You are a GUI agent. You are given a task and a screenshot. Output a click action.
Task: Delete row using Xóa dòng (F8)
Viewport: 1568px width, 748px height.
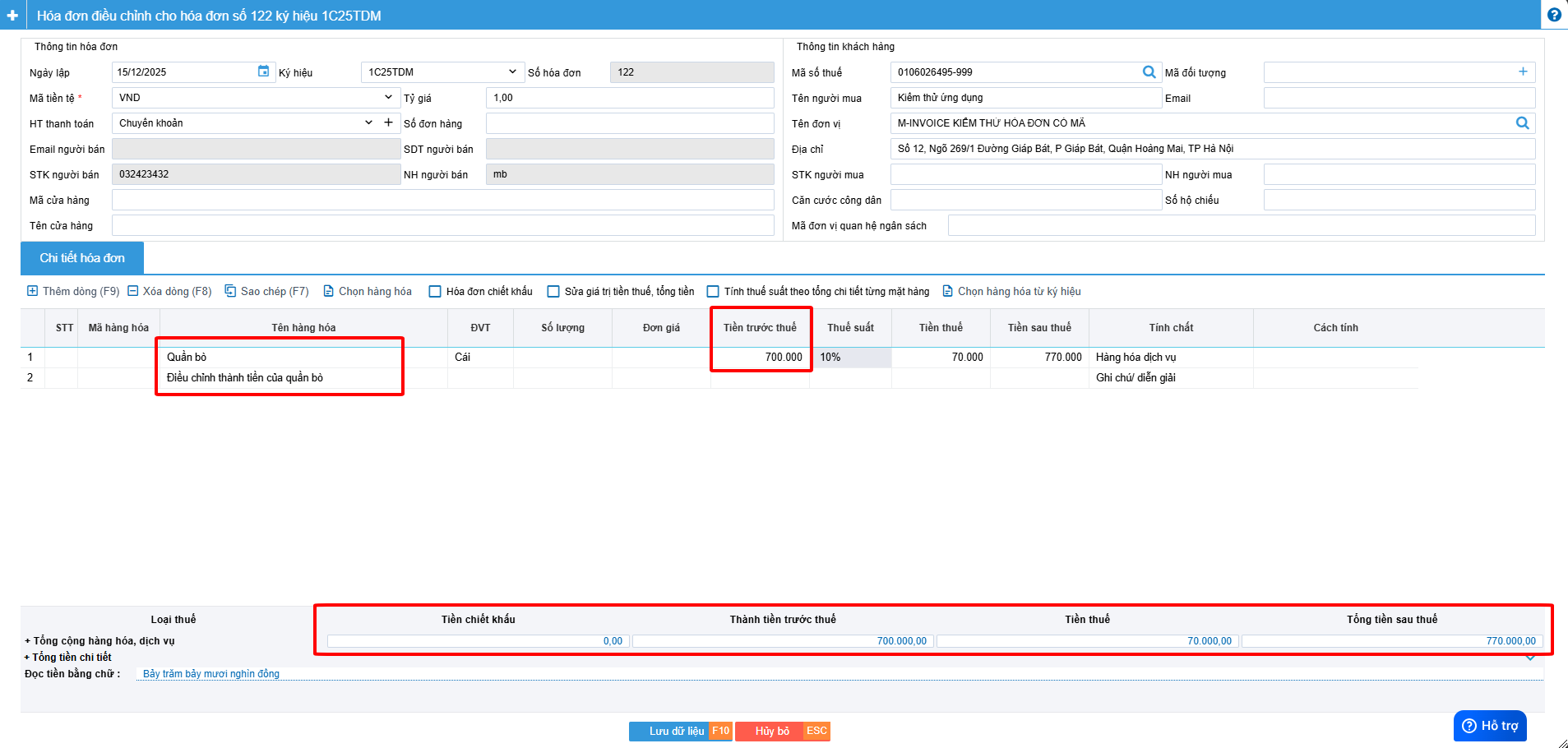(169, 291)
